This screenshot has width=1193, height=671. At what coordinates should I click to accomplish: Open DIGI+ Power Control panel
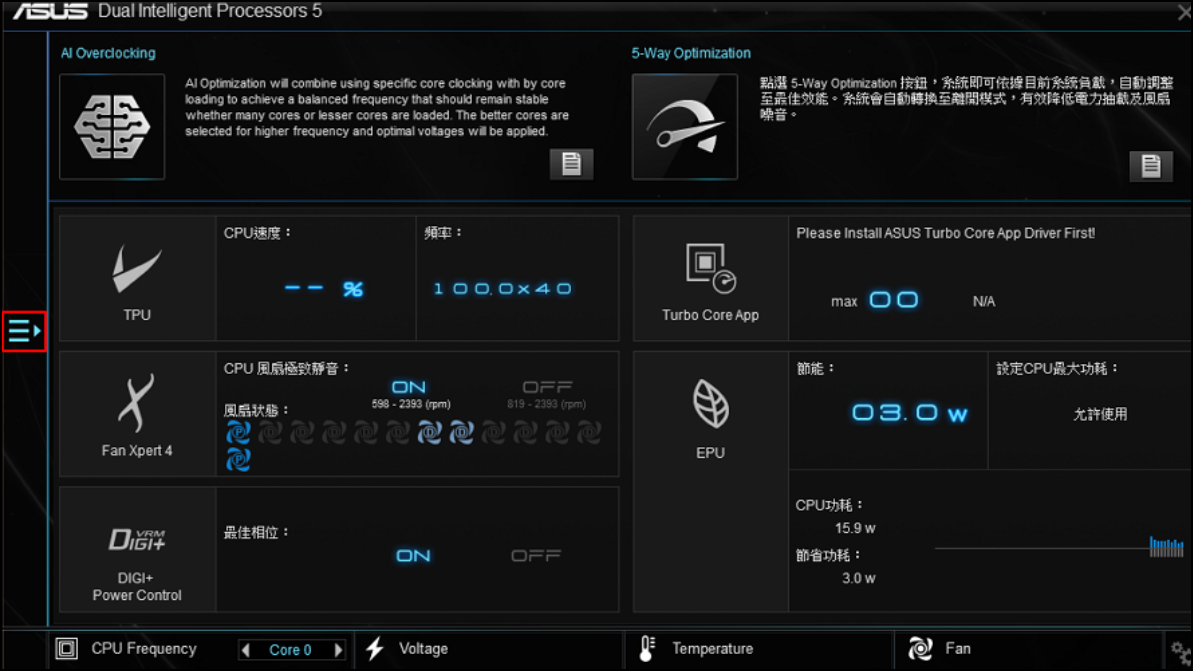[x=137, y=549]
